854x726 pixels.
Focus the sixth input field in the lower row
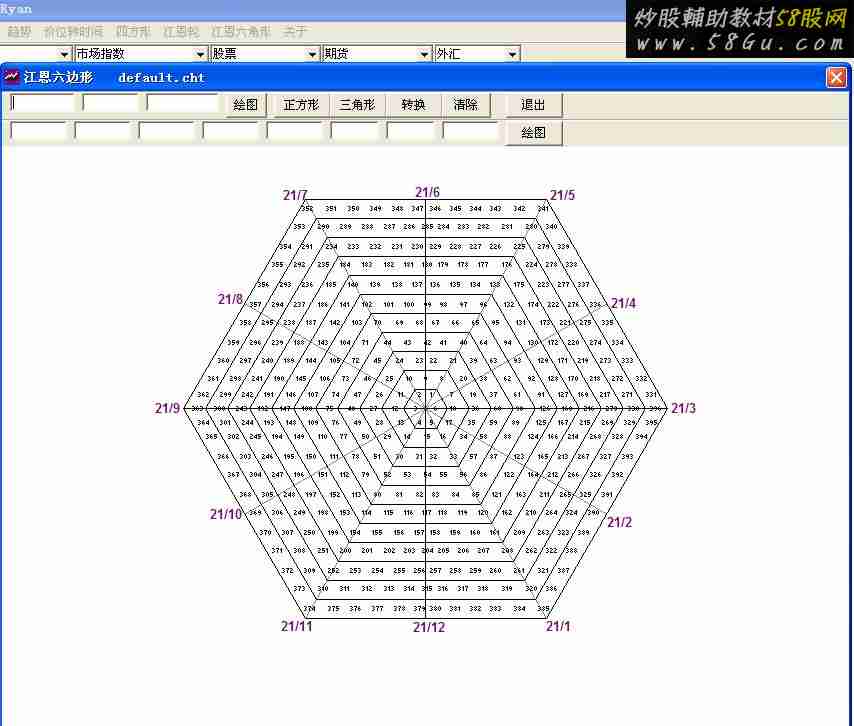coord(355,132)
